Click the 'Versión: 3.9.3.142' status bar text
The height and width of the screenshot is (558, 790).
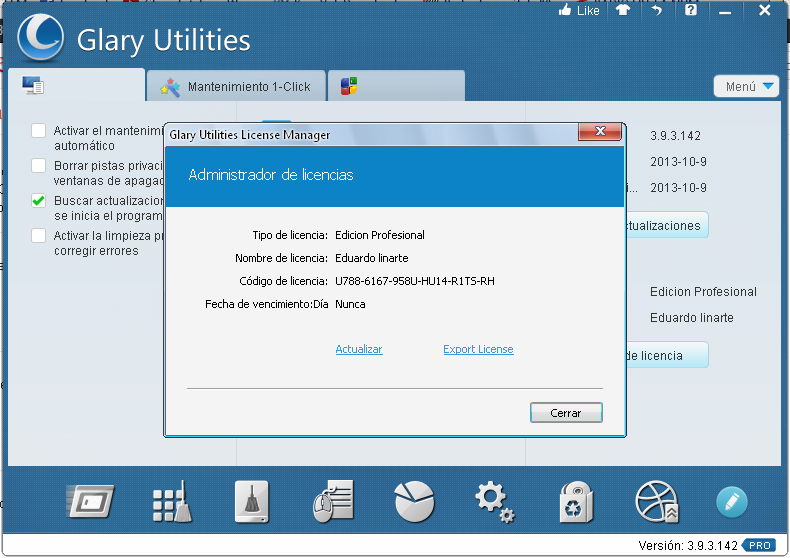(x=688, y=545)
